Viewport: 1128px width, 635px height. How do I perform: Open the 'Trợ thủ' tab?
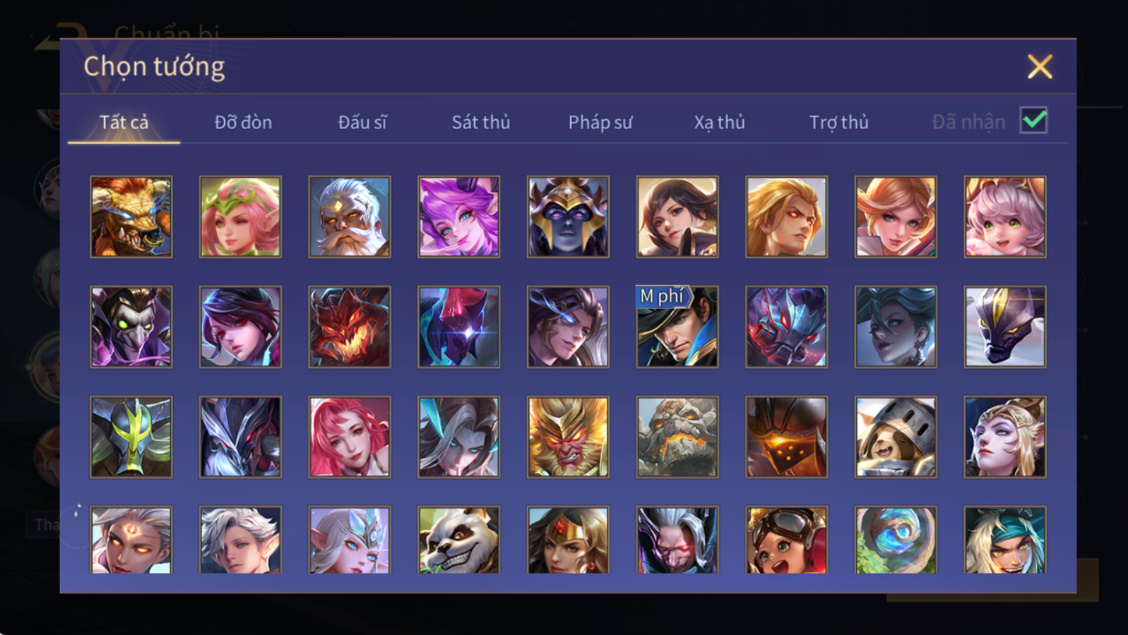839,122
